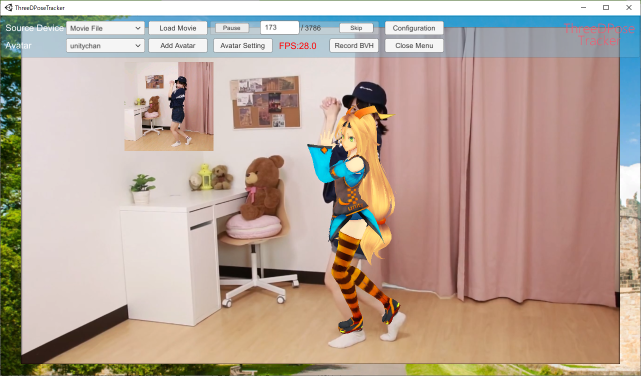641x376 pixels.
Task: Expand the Avatar dropdown showing unitychan
Action: point(105,45)
